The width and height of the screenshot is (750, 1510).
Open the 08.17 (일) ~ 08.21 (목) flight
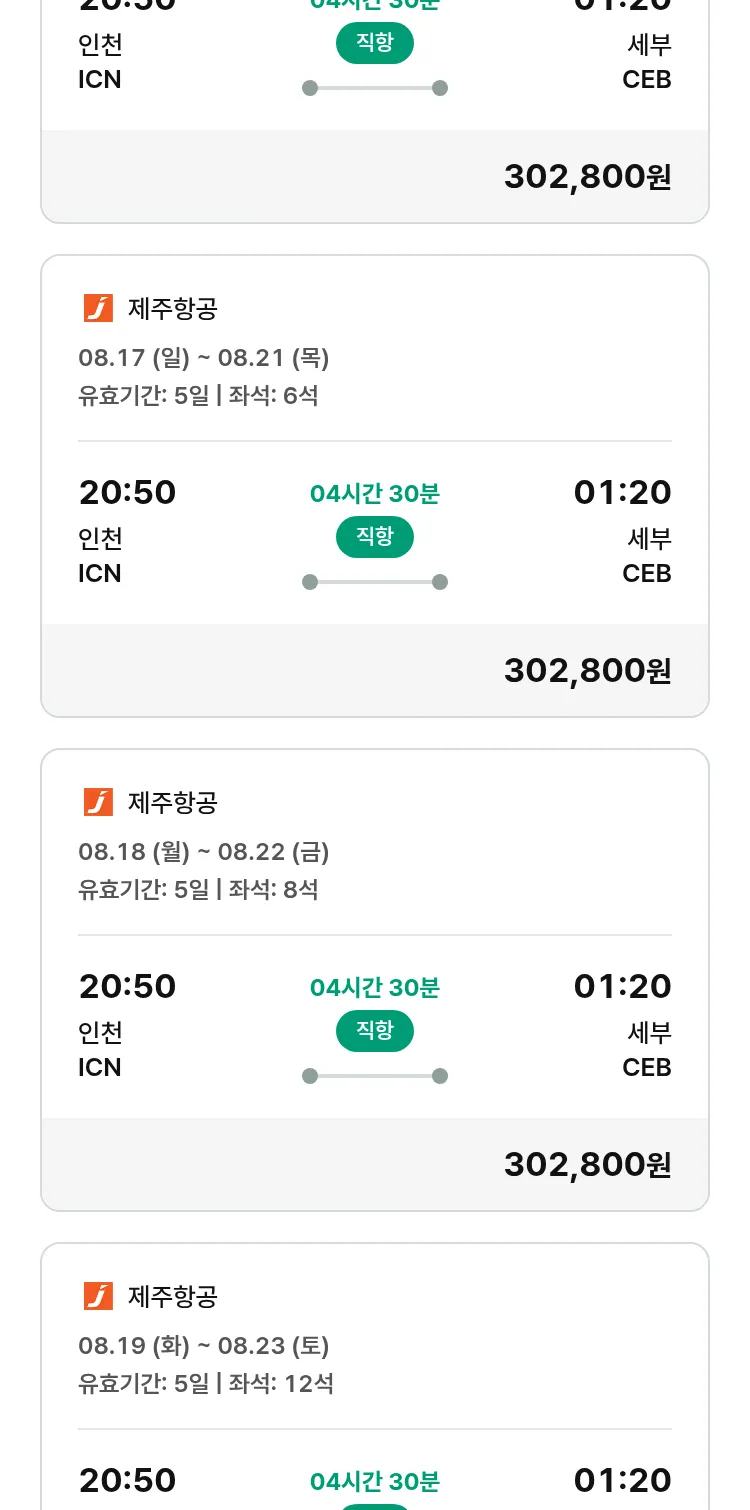204,358
